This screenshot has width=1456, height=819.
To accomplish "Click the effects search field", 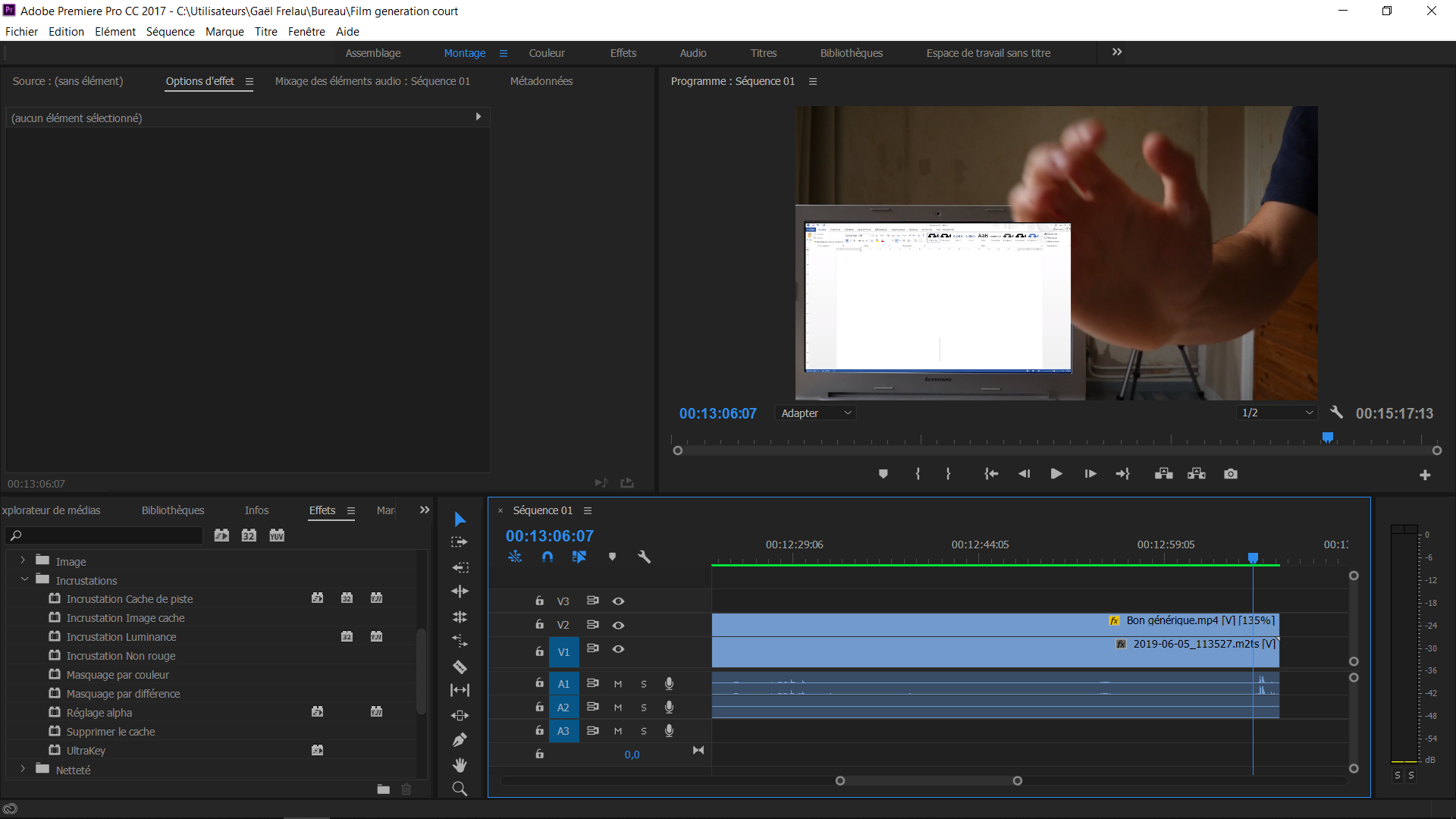I will 106,535.
